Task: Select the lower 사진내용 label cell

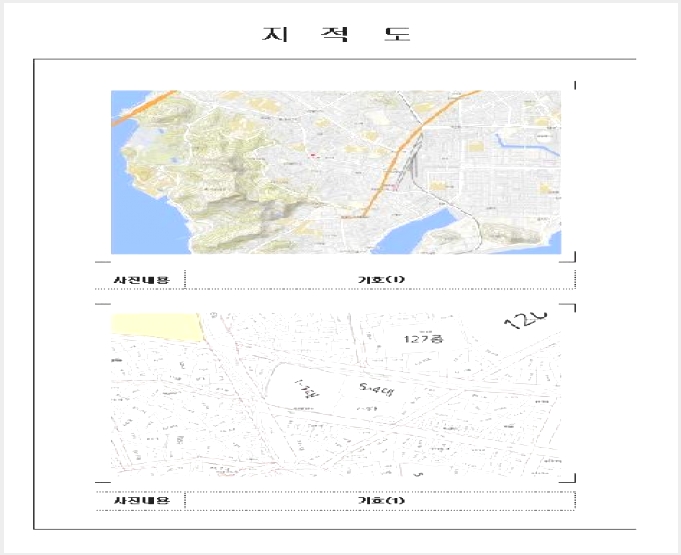Action: tap(142, 500)
